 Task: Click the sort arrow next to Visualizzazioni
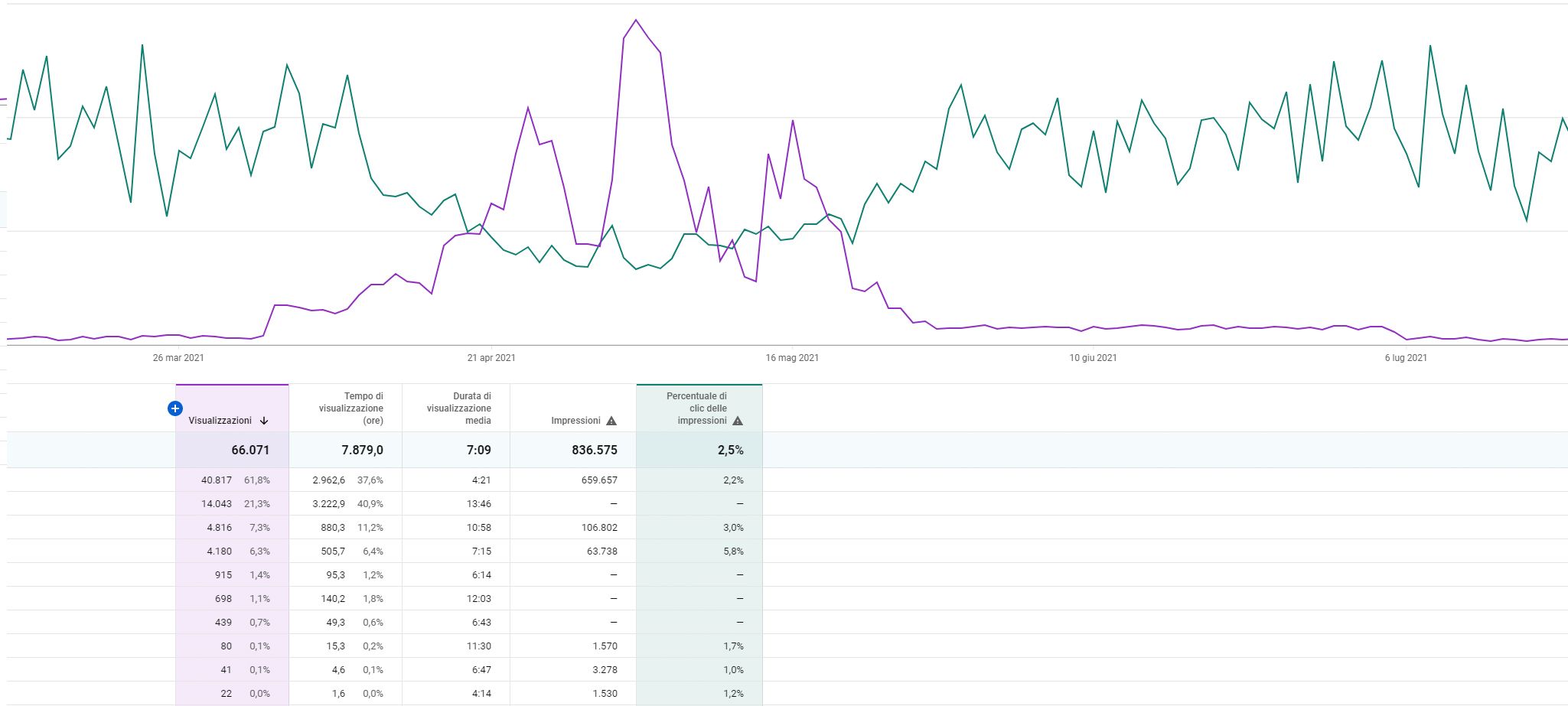coord(264,421)
